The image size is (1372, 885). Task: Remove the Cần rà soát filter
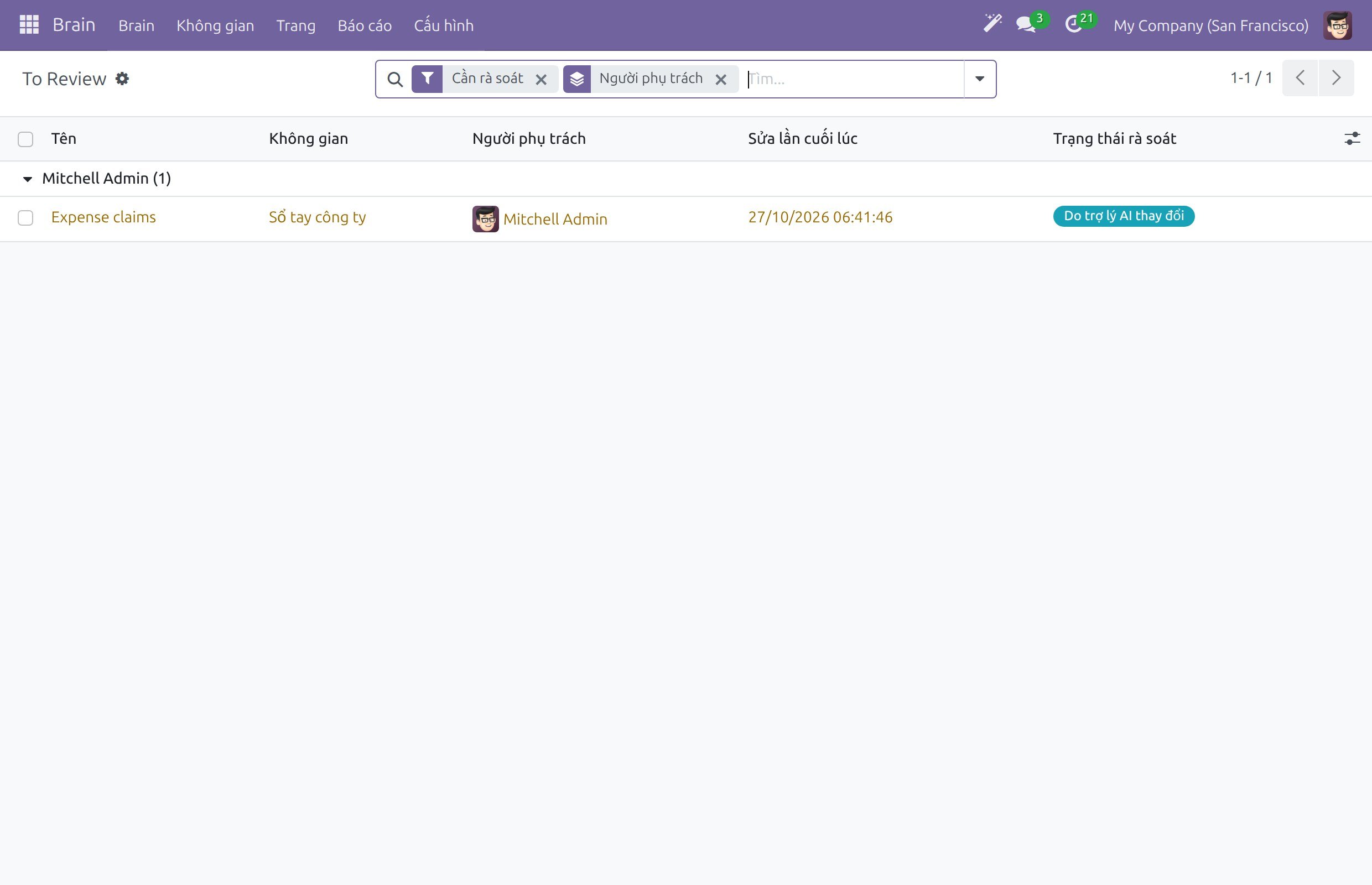(541, 79)
